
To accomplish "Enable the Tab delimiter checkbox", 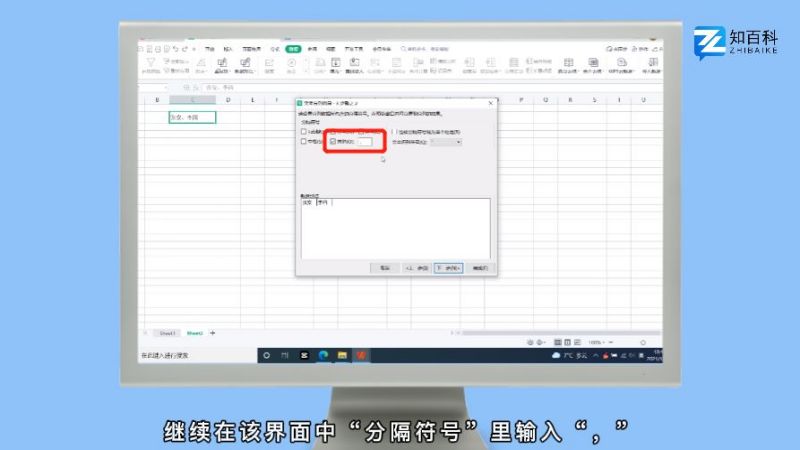I will coord(305,132).
